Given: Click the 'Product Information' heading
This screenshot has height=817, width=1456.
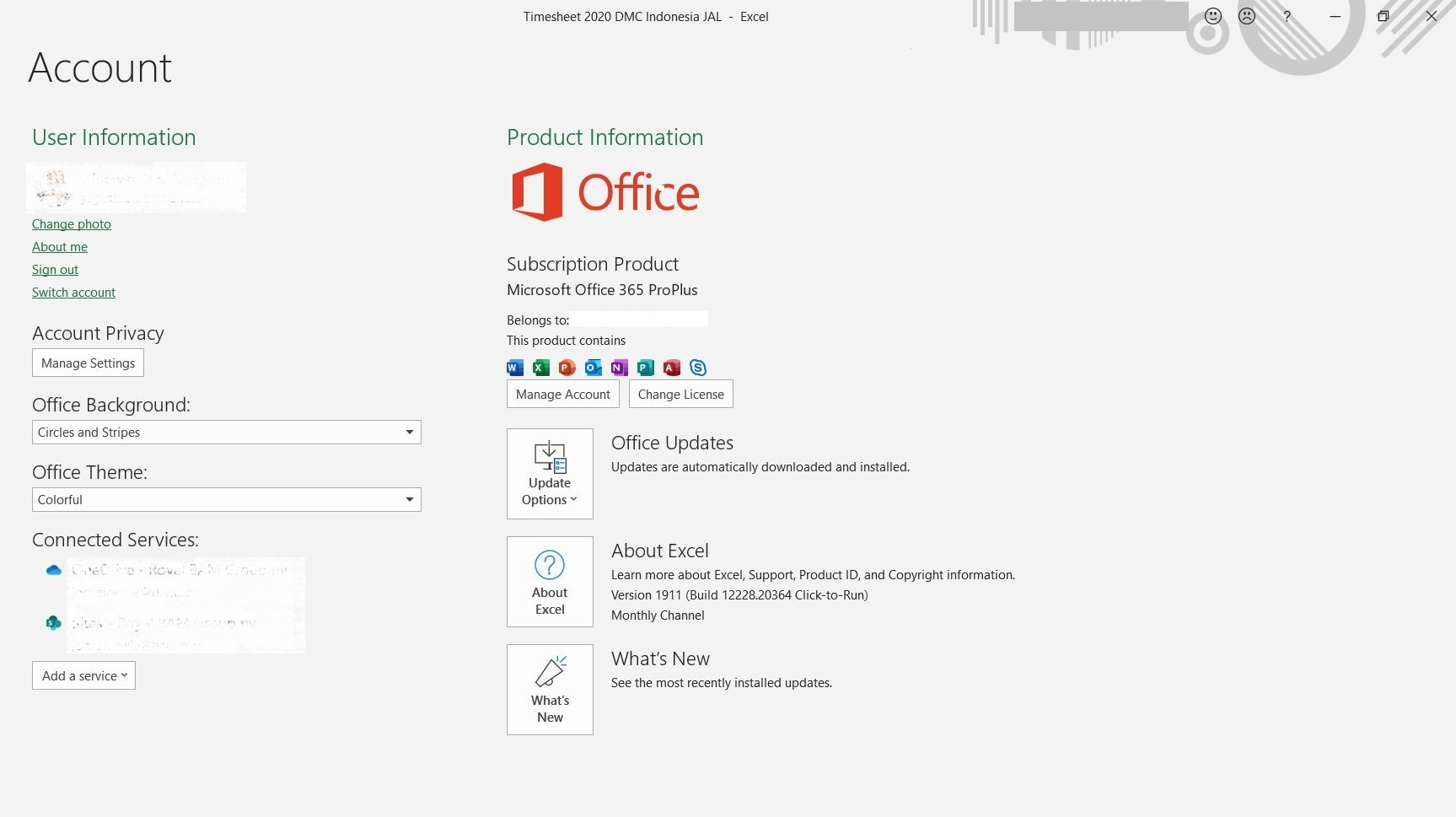Looking at the screenshot, I should [605, 137].
